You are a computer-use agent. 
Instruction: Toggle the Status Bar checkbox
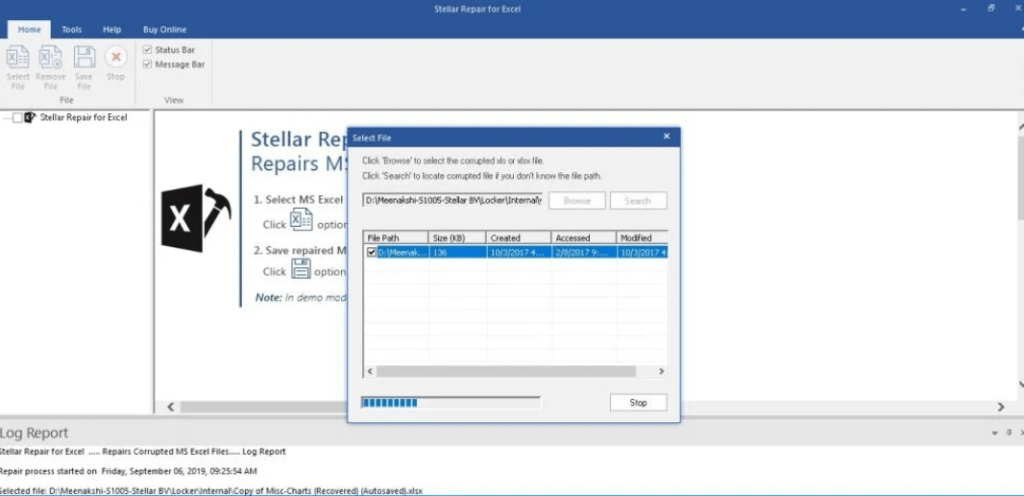[x=148, y=50]
